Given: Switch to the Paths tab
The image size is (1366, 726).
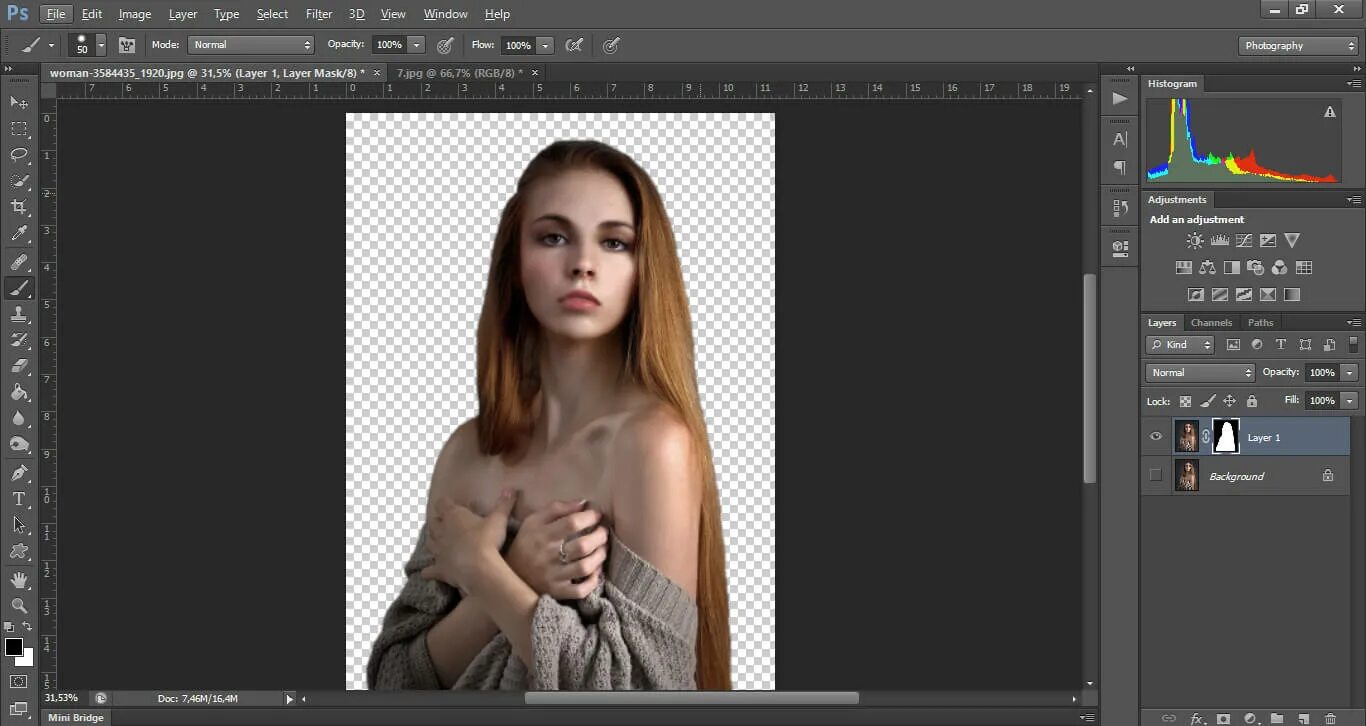Looking at the screenshot, I should point(1261,323).
